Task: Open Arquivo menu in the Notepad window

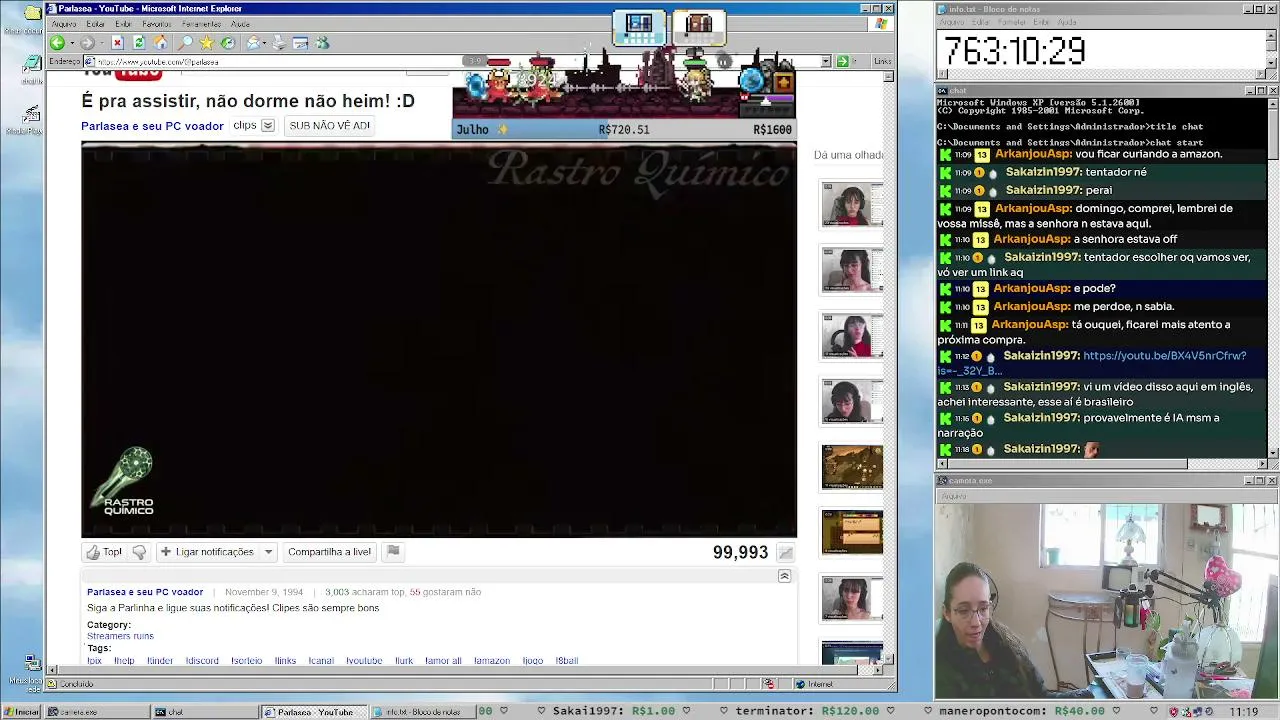Action: (x=952, y=22)
